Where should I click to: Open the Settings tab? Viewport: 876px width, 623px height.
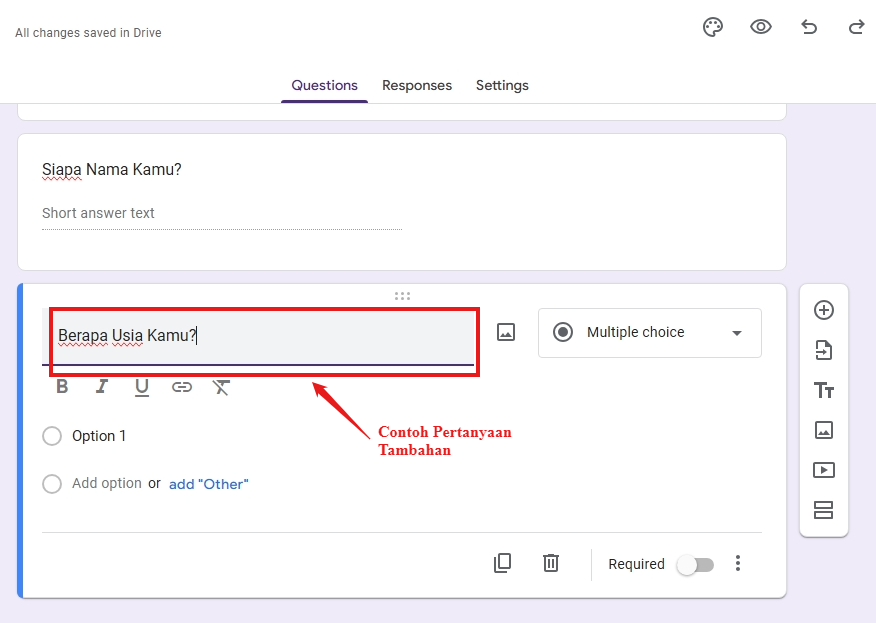(x=502, y=85)
